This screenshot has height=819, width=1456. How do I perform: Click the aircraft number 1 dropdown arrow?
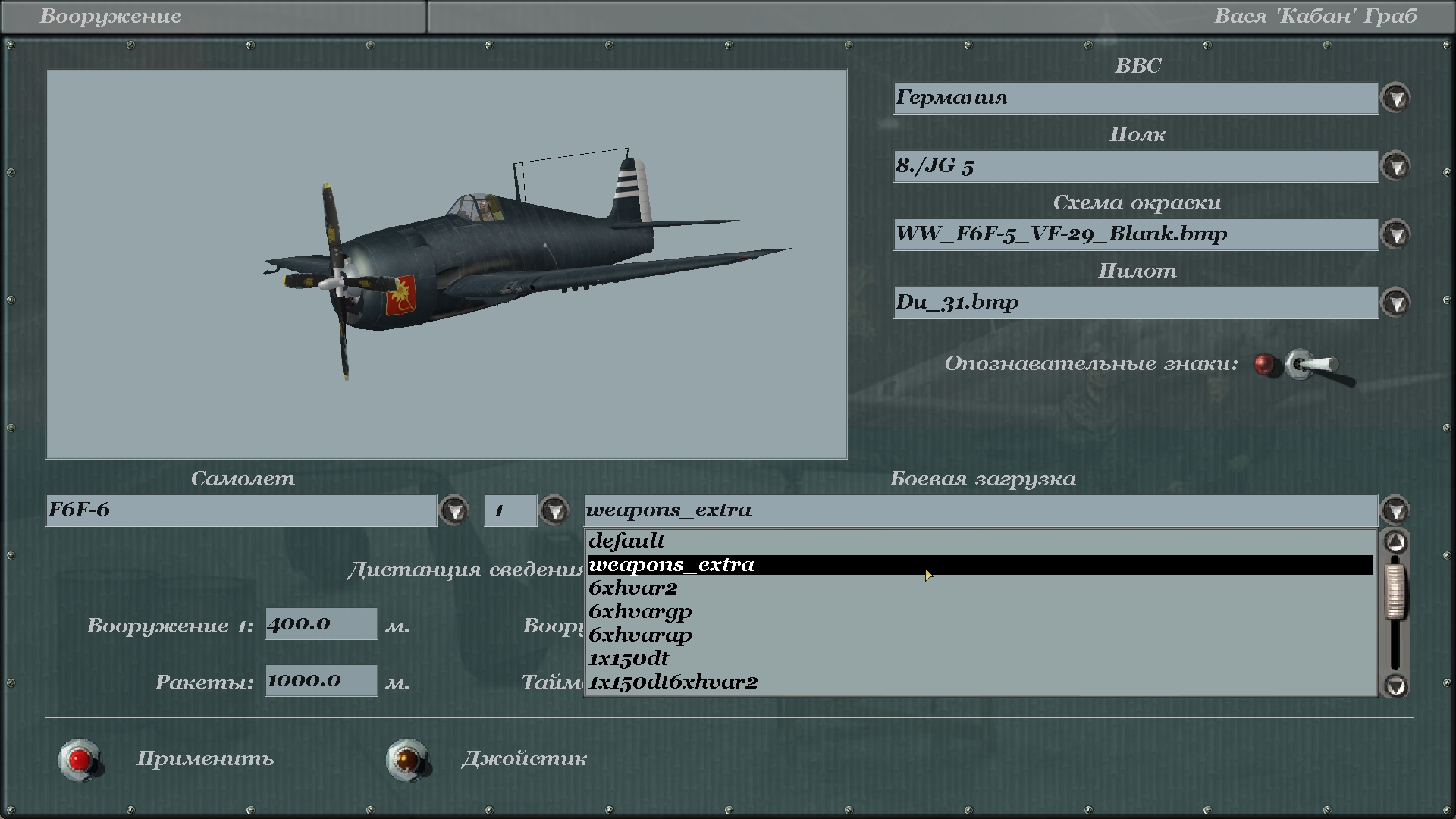point(554,511)
